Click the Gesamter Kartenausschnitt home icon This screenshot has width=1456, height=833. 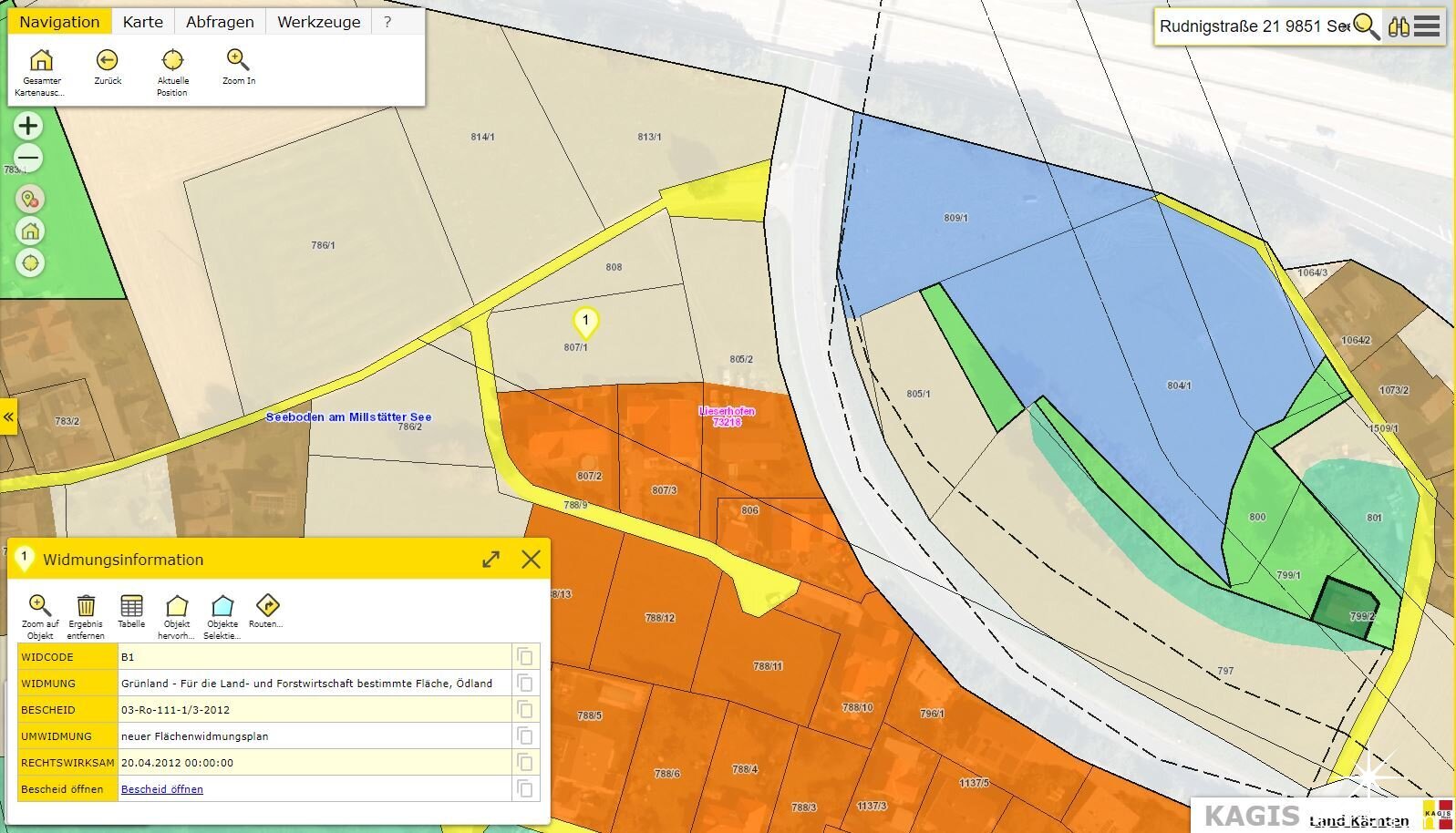pos(41,61)
